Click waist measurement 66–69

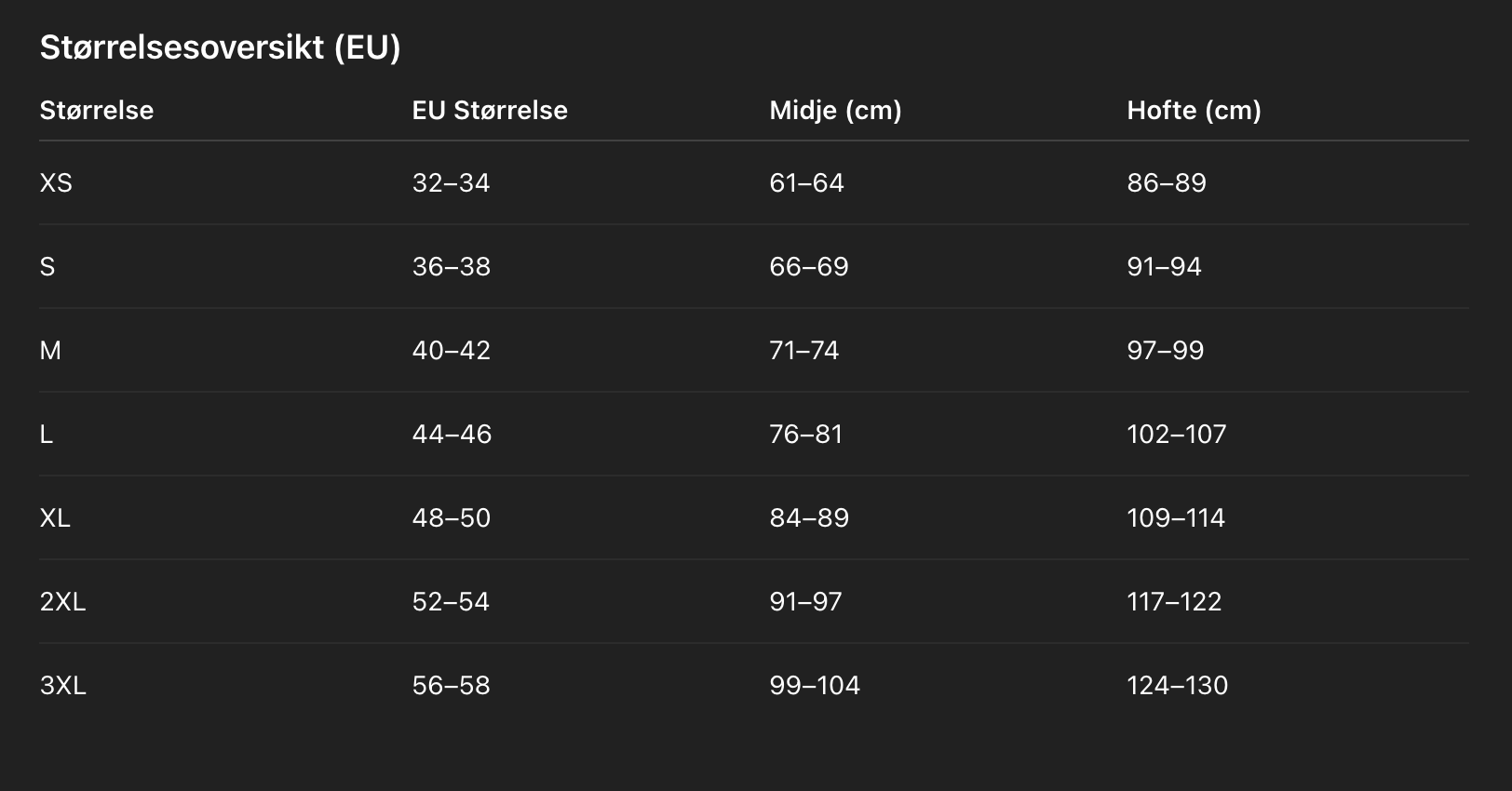(x=808, y=267)
